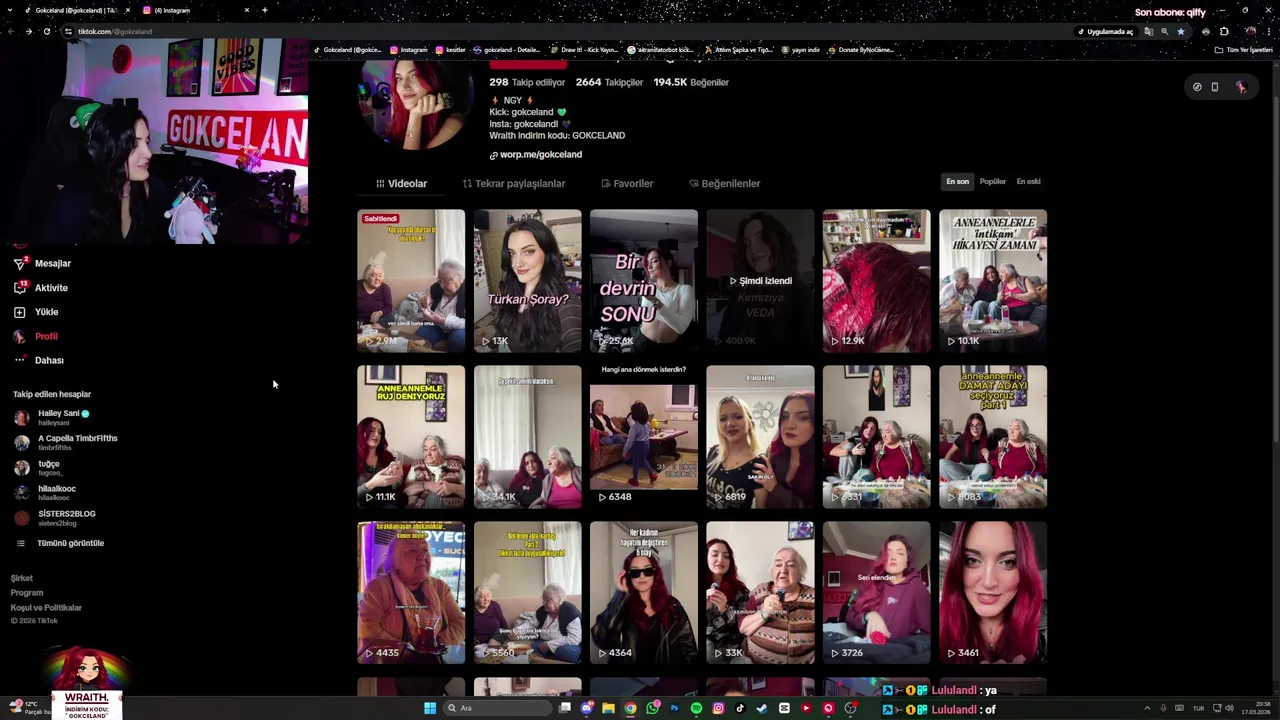Bookmark this page with star icon

(1181, 31)
